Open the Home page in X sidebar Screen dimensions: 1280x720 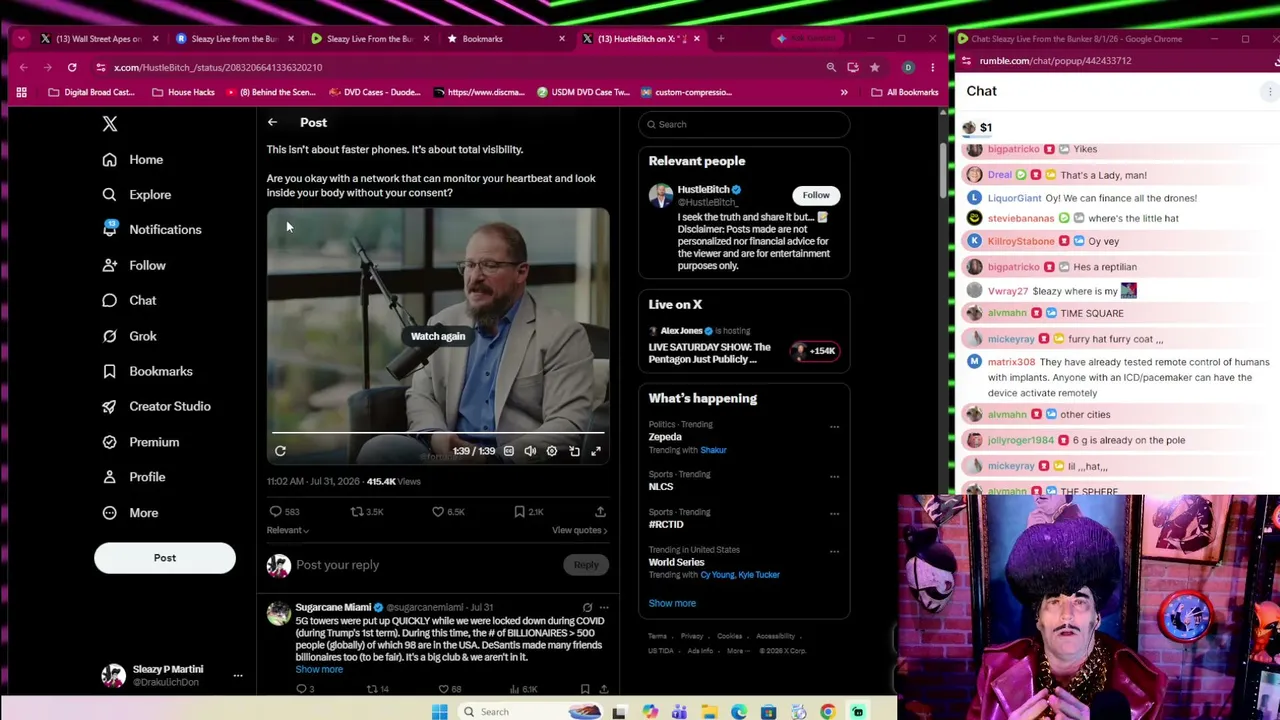tap(133, 160)
